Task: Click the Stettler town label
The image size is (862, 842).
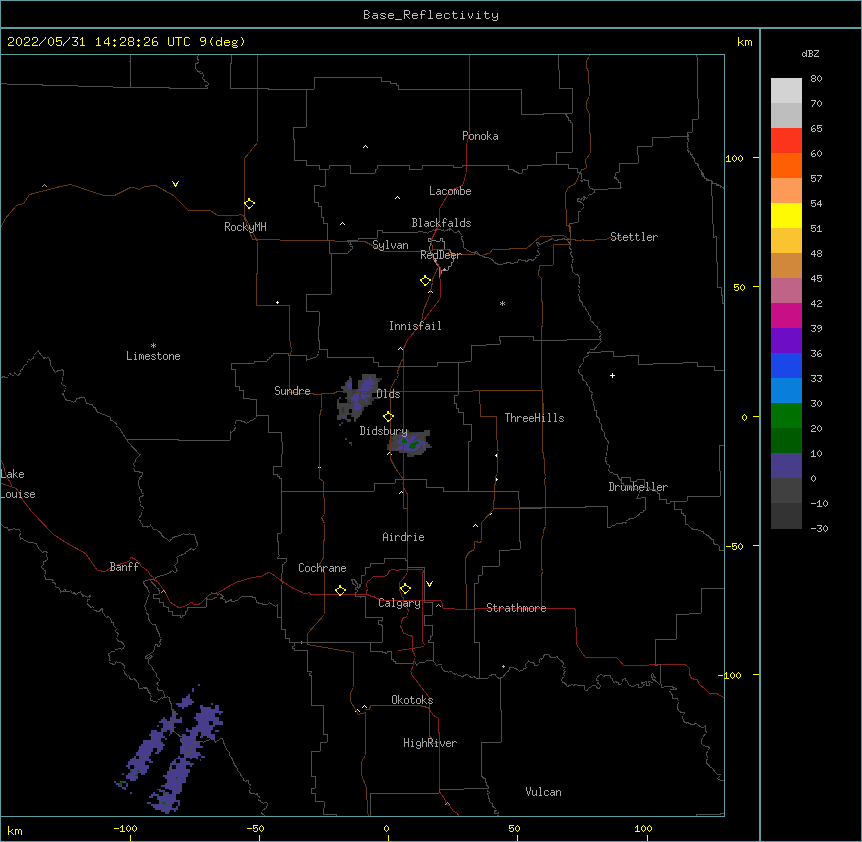Action: click(634, 237)
